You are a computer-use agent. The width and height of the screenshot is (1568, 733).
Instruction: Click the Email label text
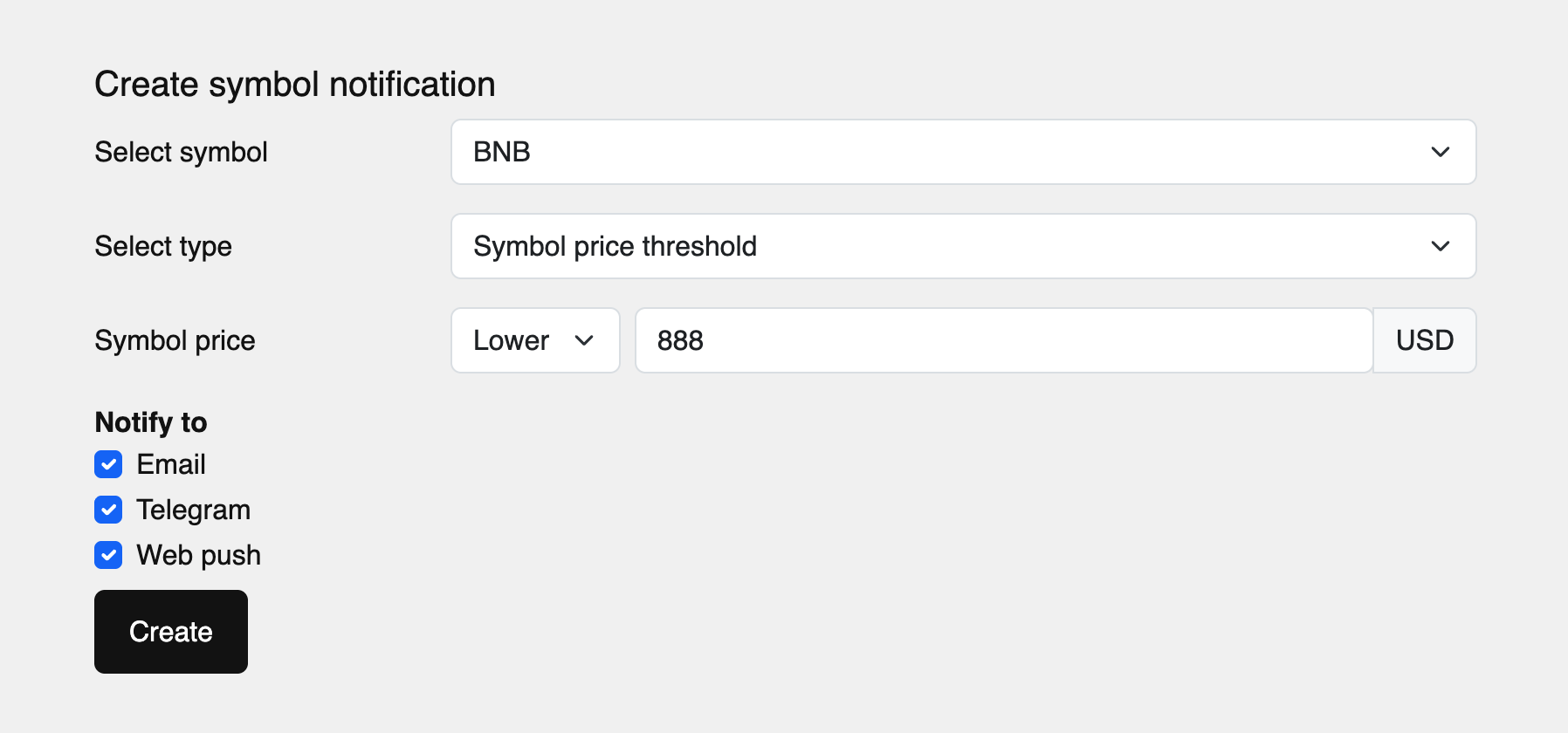click(x=171, y=464)
